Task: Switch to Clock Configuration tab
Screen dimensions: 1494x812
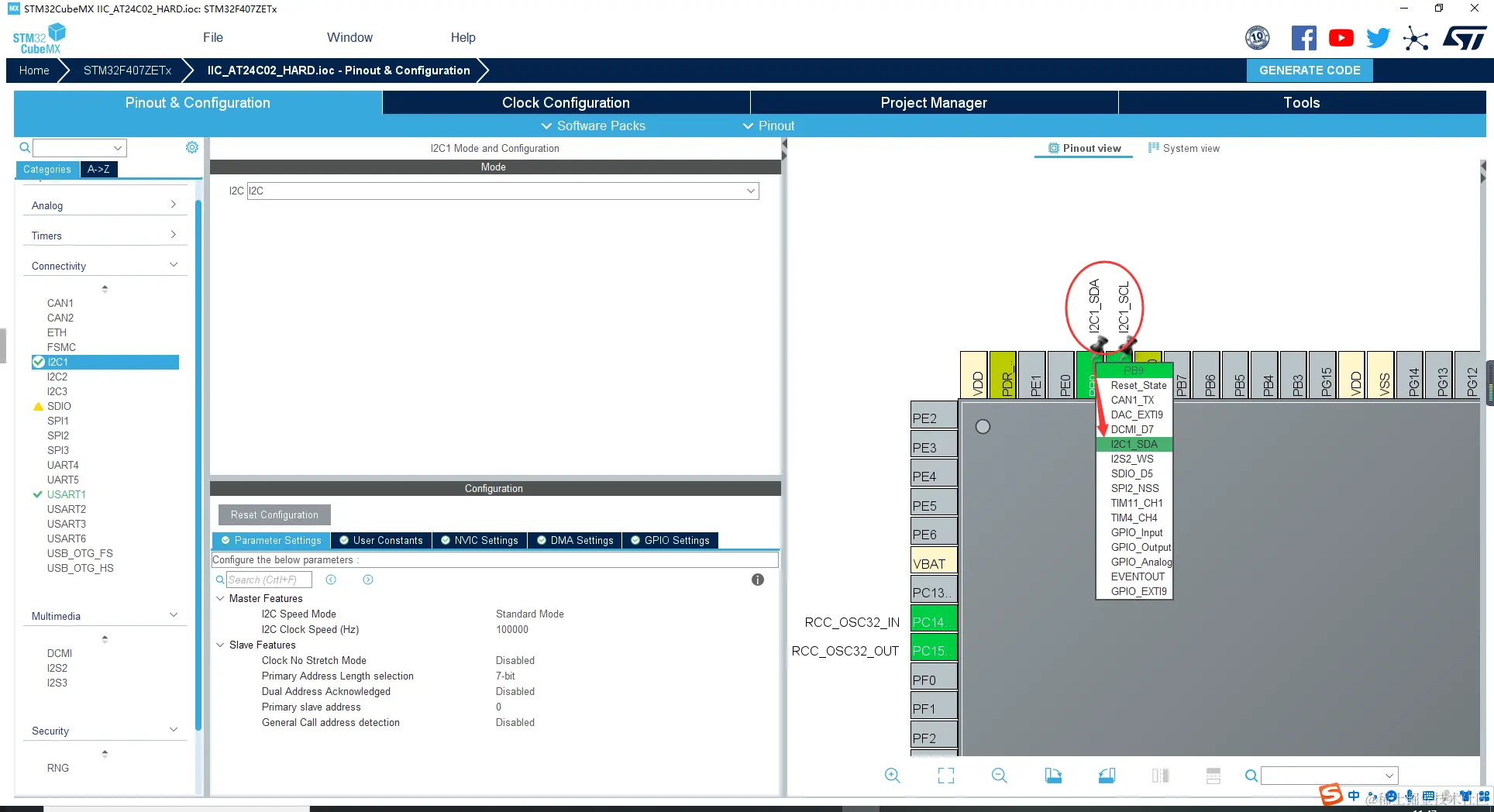Action: tap(566, 102)
